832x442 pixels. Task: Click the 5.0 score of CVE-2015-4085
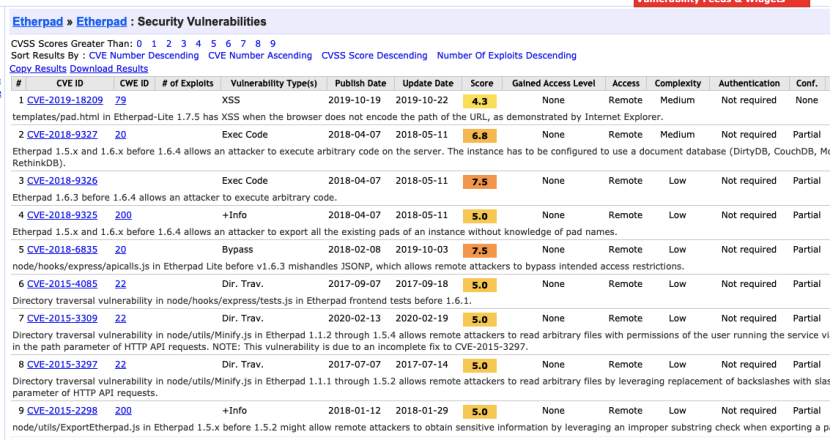[480, 285]
